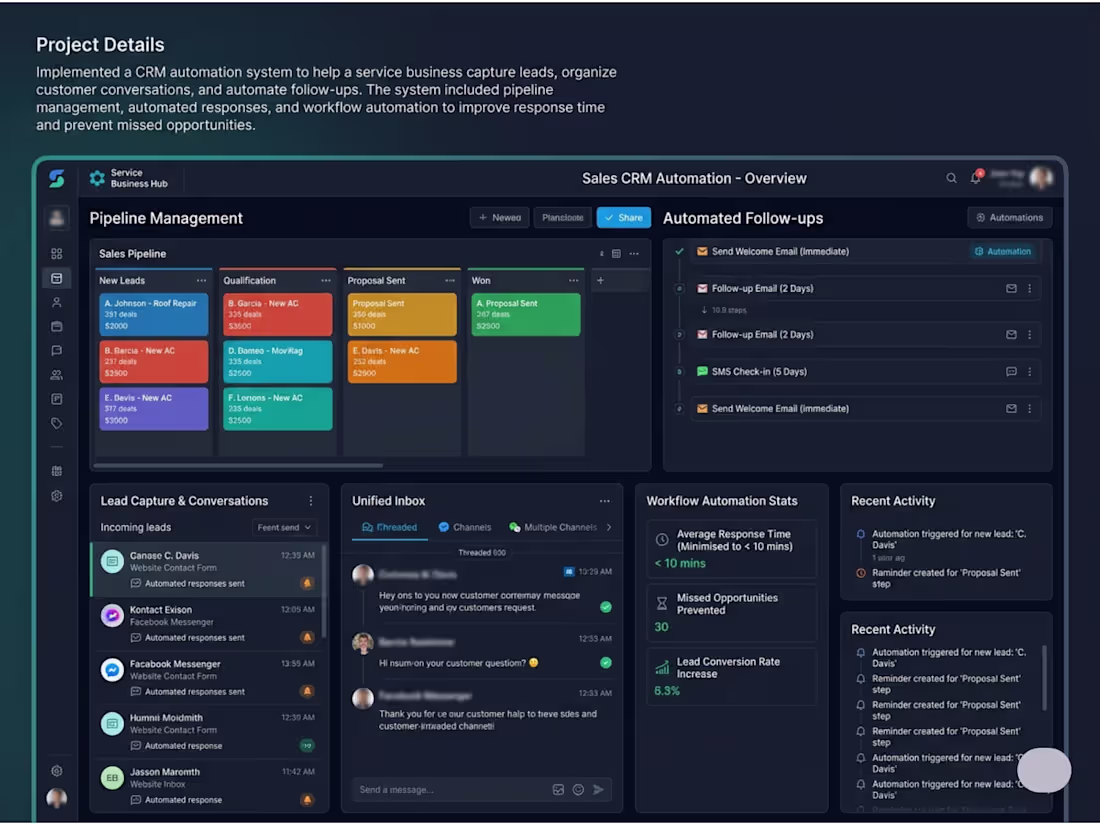Open the search magnifier in the top bar
Viewport: 1100px width, 825px height.
951,178
